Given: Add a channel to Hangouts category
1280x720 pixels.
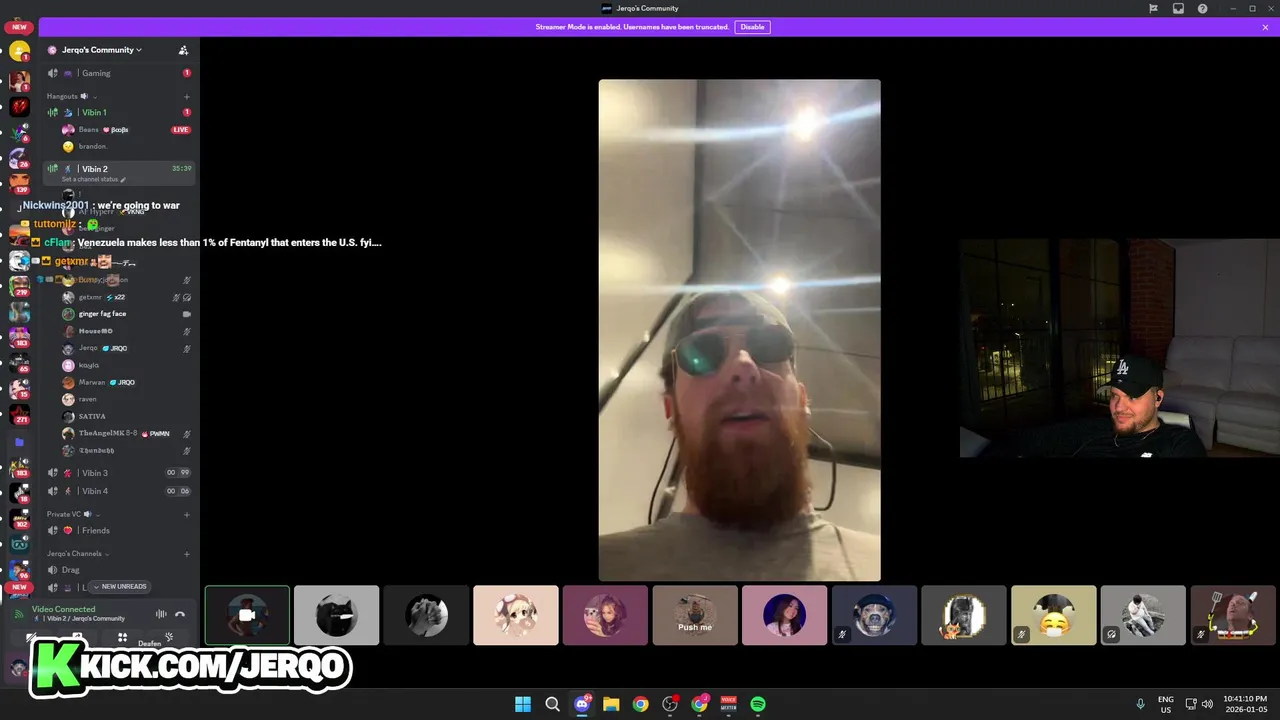Looking at the screenshot, I should point(187,96).
